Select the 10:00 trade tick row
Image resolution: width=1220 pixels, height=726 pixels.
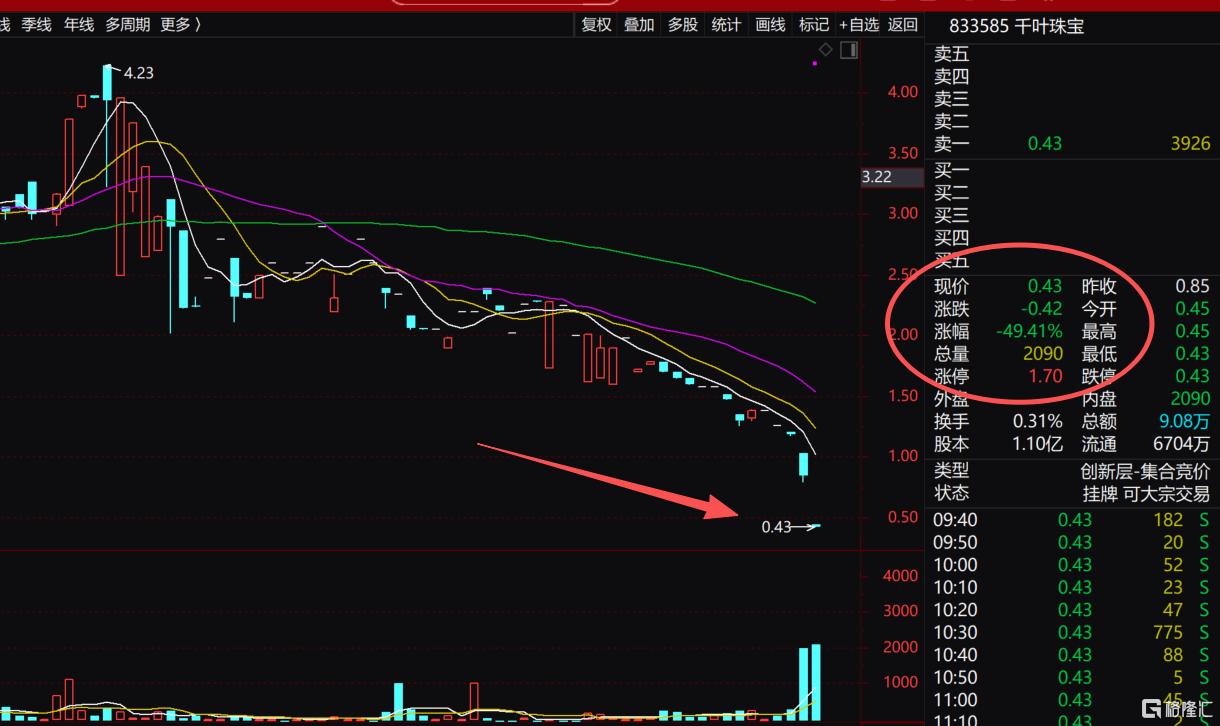tap(1072, 565)
